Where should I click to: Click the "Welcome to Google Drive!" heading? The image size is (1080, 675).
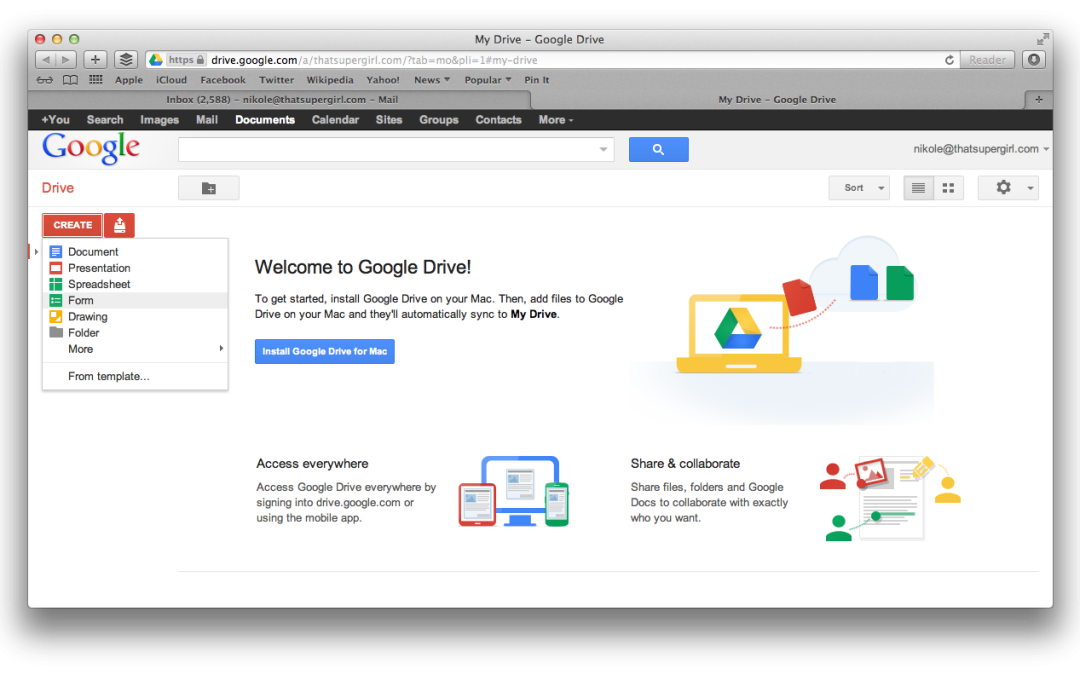[x=363, y=267]
